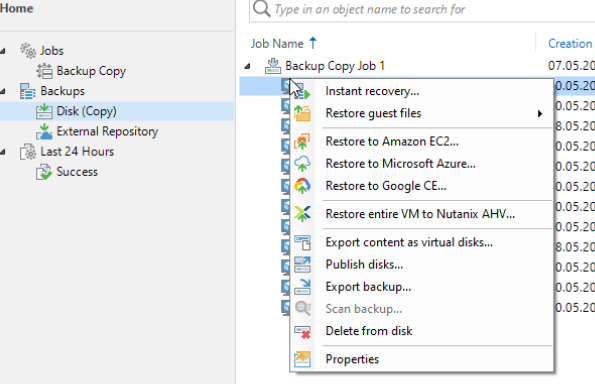Collapse Backup Copy Job 1 row
The width and height of the screenshot is (595, 384).
pyautogui.click(x=247, y=66)
